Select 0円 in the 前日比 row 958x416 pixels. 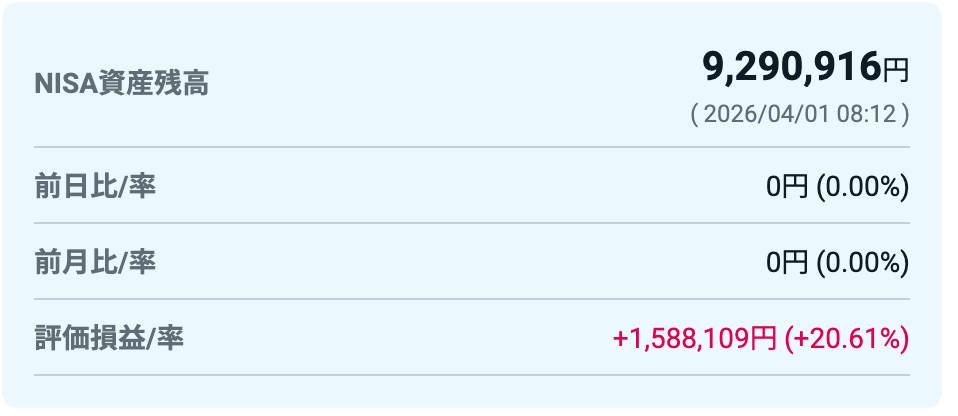787,187
